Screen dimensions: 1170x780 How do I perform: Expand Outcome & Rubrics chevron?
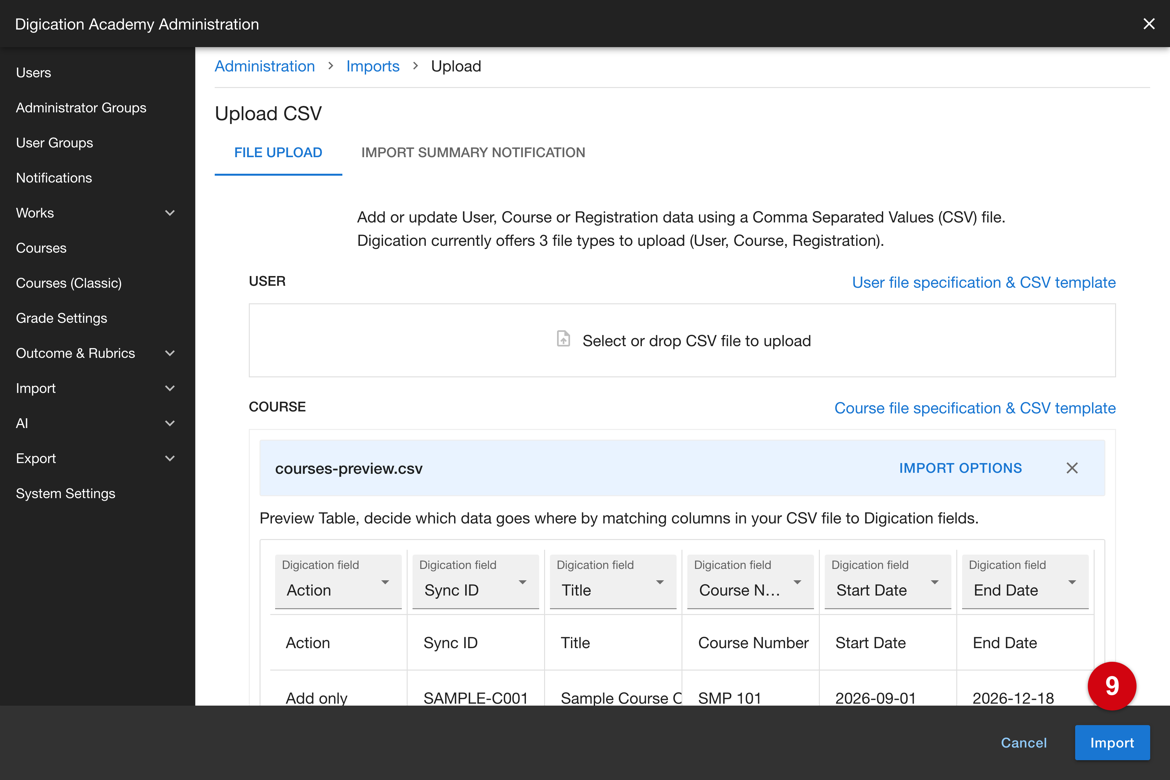[169, 353]
